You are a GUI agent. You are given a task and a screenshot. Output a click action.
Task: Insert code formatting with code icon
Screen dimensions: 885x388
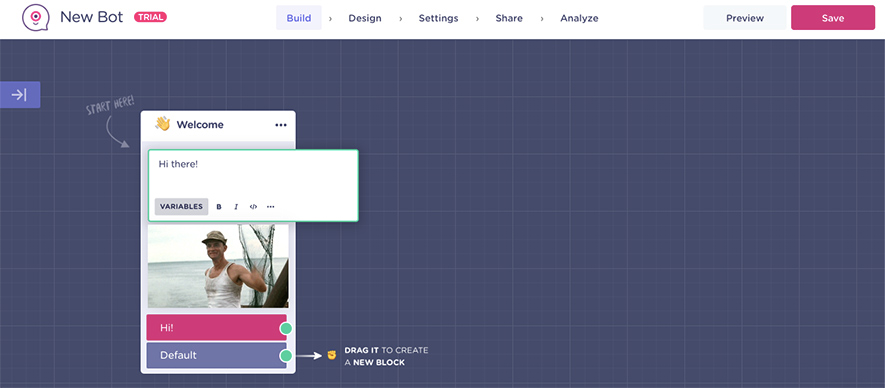[253, 207]
